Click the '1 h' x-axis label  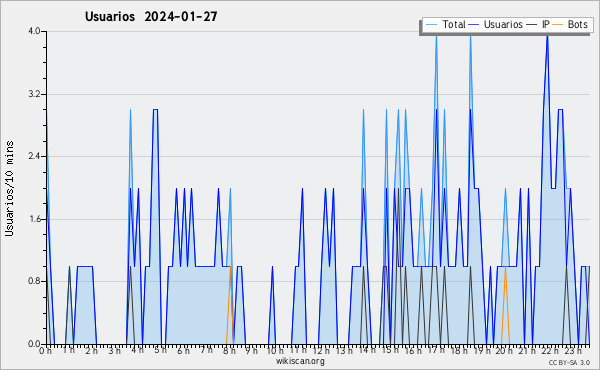(69, 350)
